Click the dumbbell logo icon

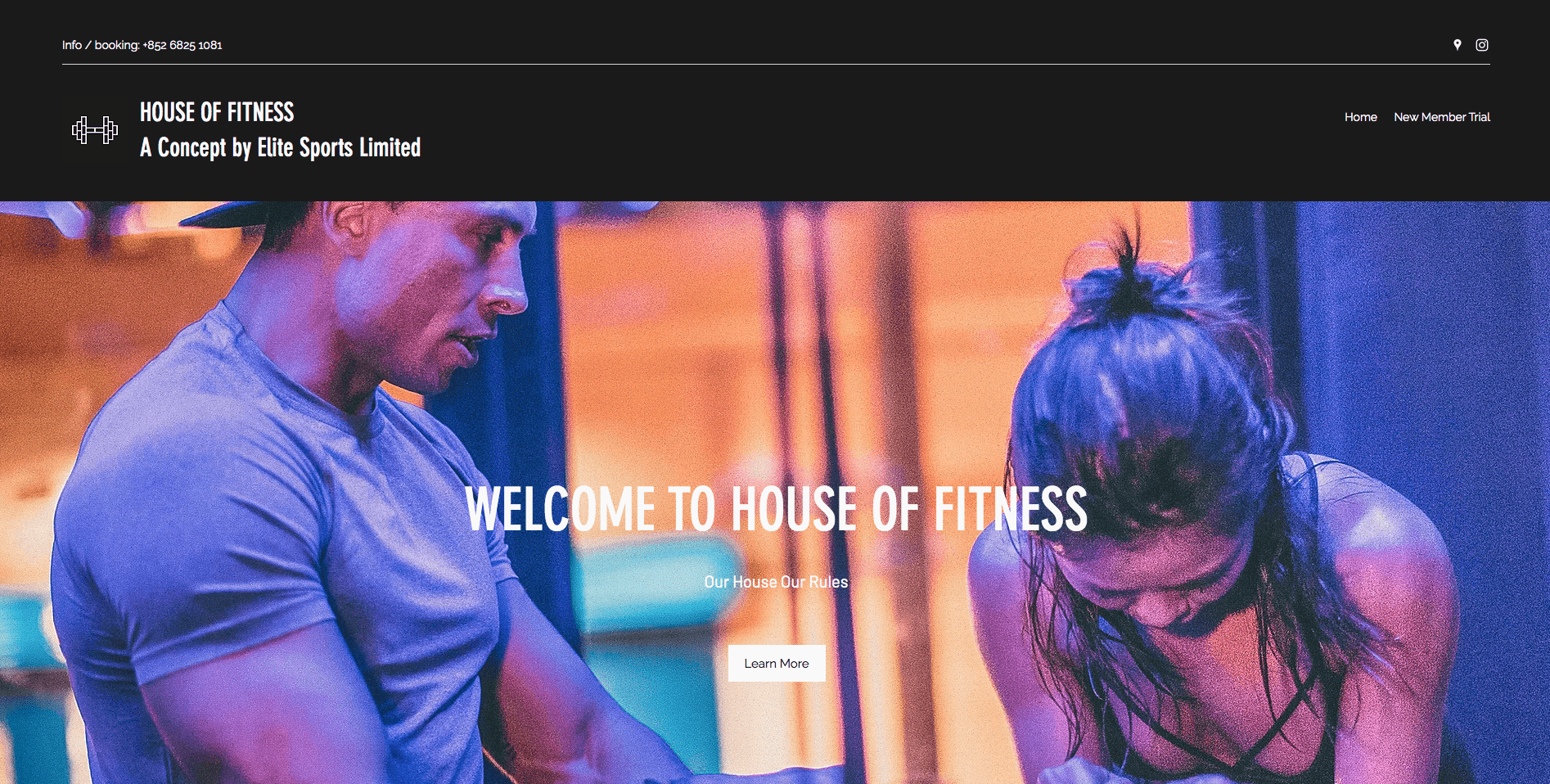coord(95,129)
